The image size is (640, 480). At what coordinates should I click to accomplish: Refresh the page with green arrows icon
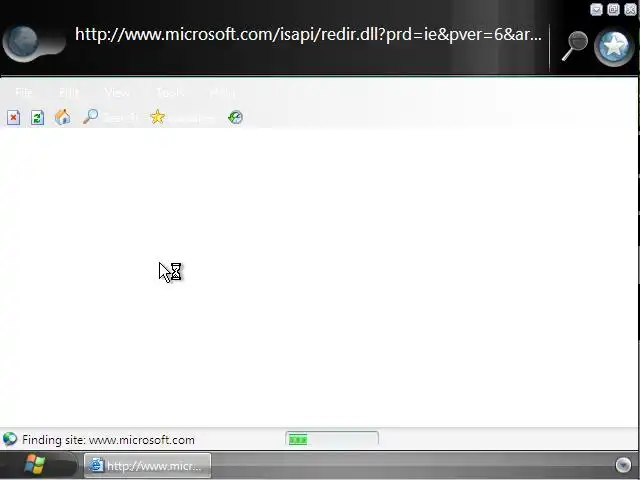38,118
